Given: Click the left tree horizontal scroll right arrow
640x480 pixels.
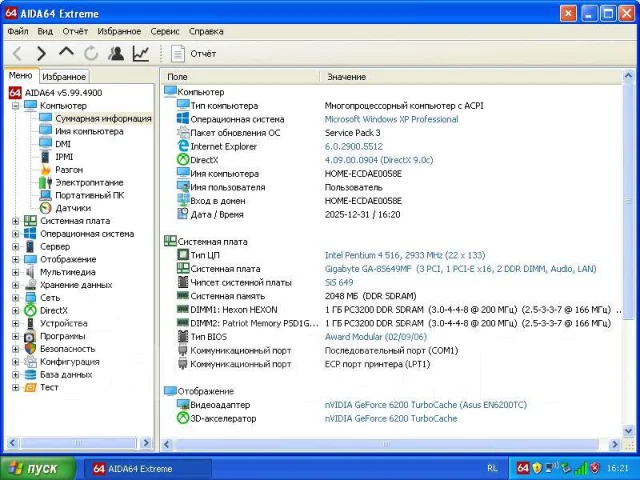Looking at the screenshot, I should point(146,443).
